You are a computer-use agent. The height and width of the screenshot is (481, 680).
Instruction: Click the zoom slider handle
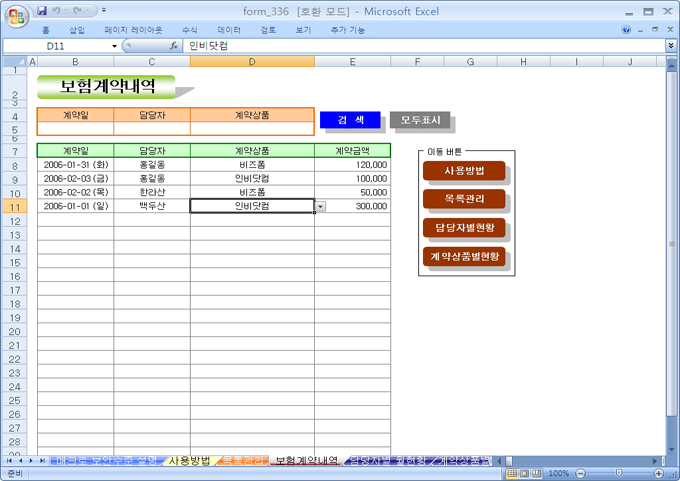click(x=619, y=473)
